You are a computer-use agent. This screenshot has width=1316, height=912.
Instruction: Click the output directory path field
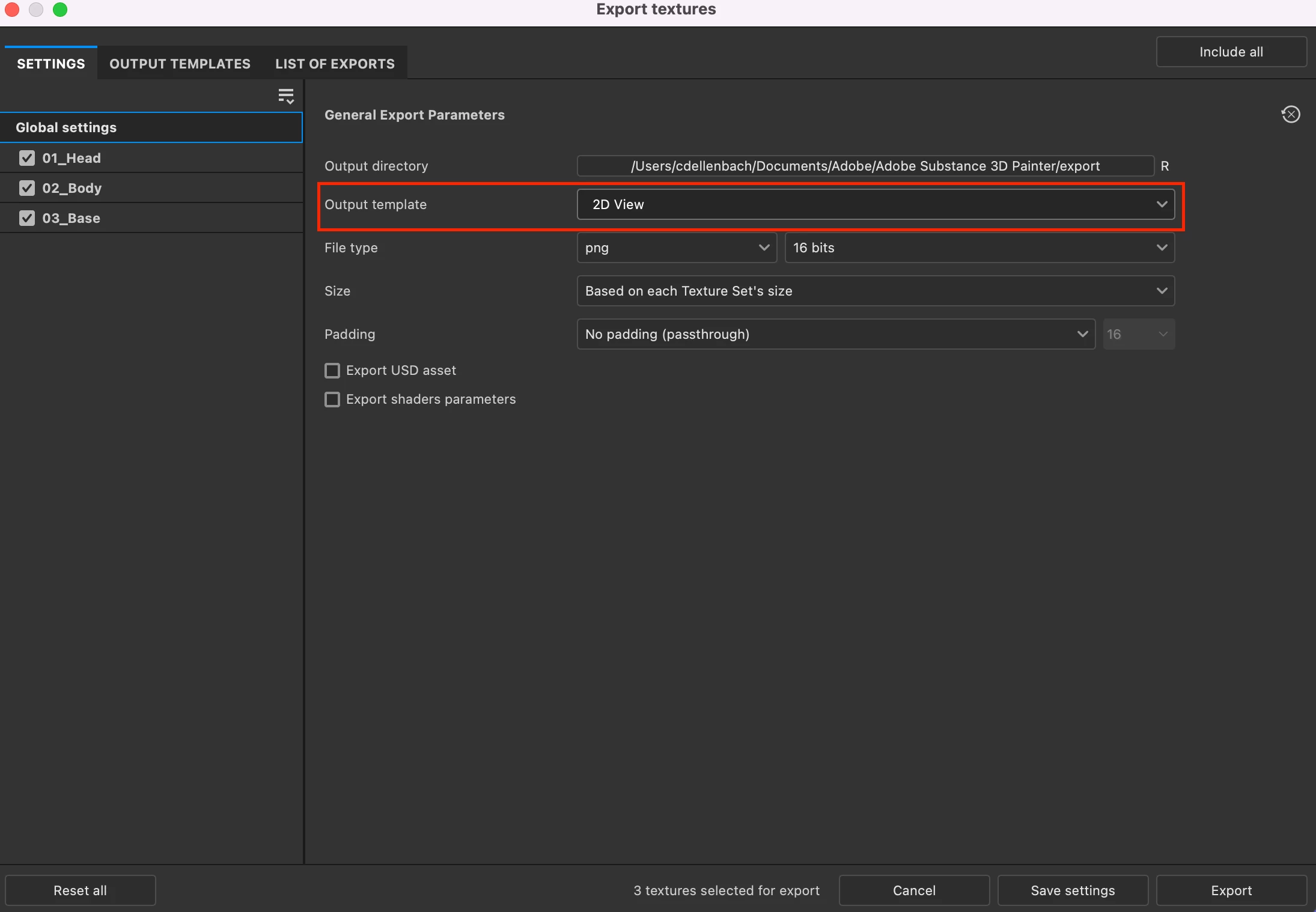point(865,166)
